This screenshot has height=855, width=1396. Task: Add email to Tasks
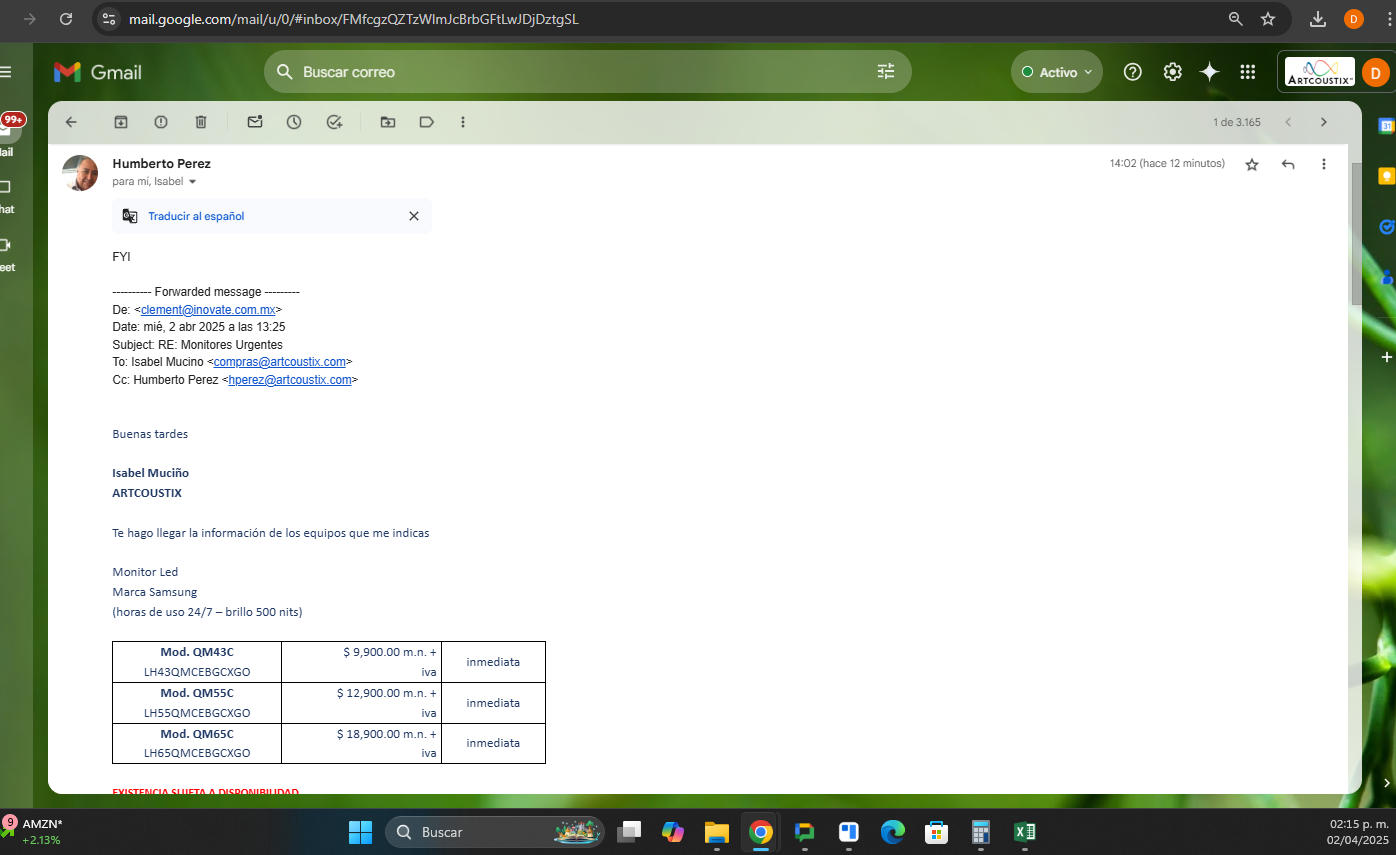pos(335,122)
